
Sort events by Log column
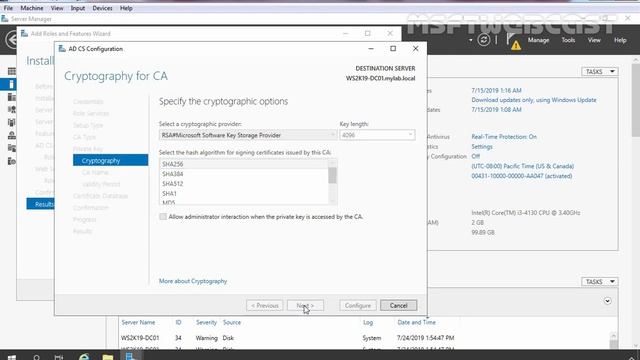click(368, 322)
